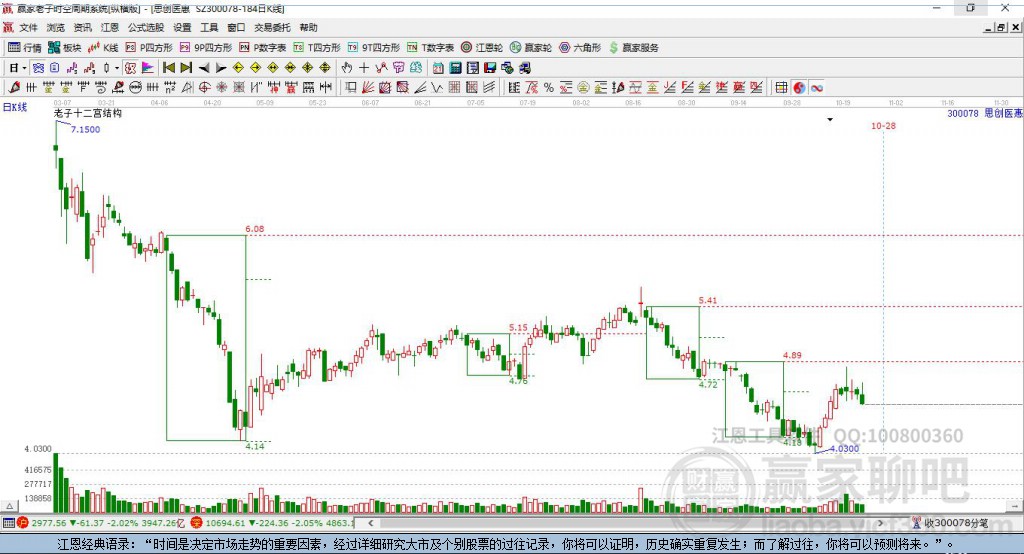1024x554 pixels.
Task: Click the 5.41 price level label
Action: (708, 301)
